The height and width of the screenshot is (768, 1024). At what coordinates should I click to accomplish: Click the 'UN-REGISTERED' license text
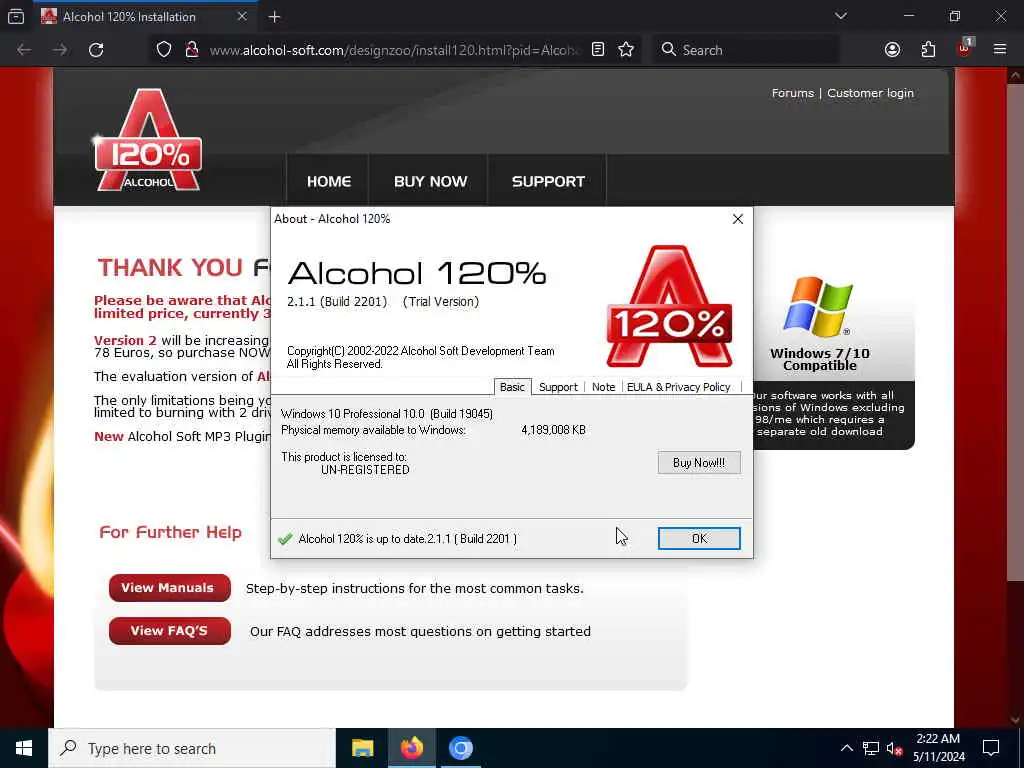point(365,470)
